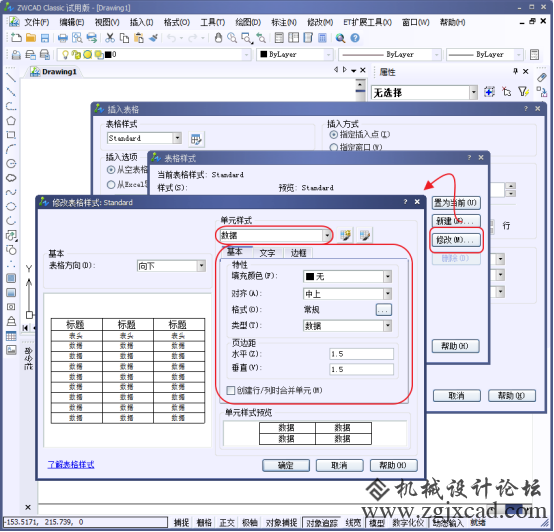Click the Print icon in toolbar
The image size is (554, 532).
coord(63,38)
